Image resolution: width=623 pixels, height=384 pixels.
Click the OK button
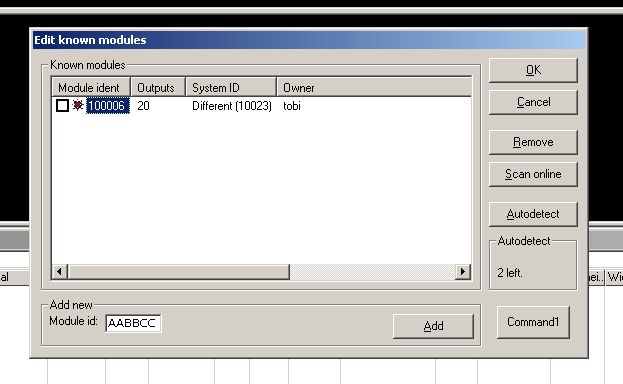point(533,70)
